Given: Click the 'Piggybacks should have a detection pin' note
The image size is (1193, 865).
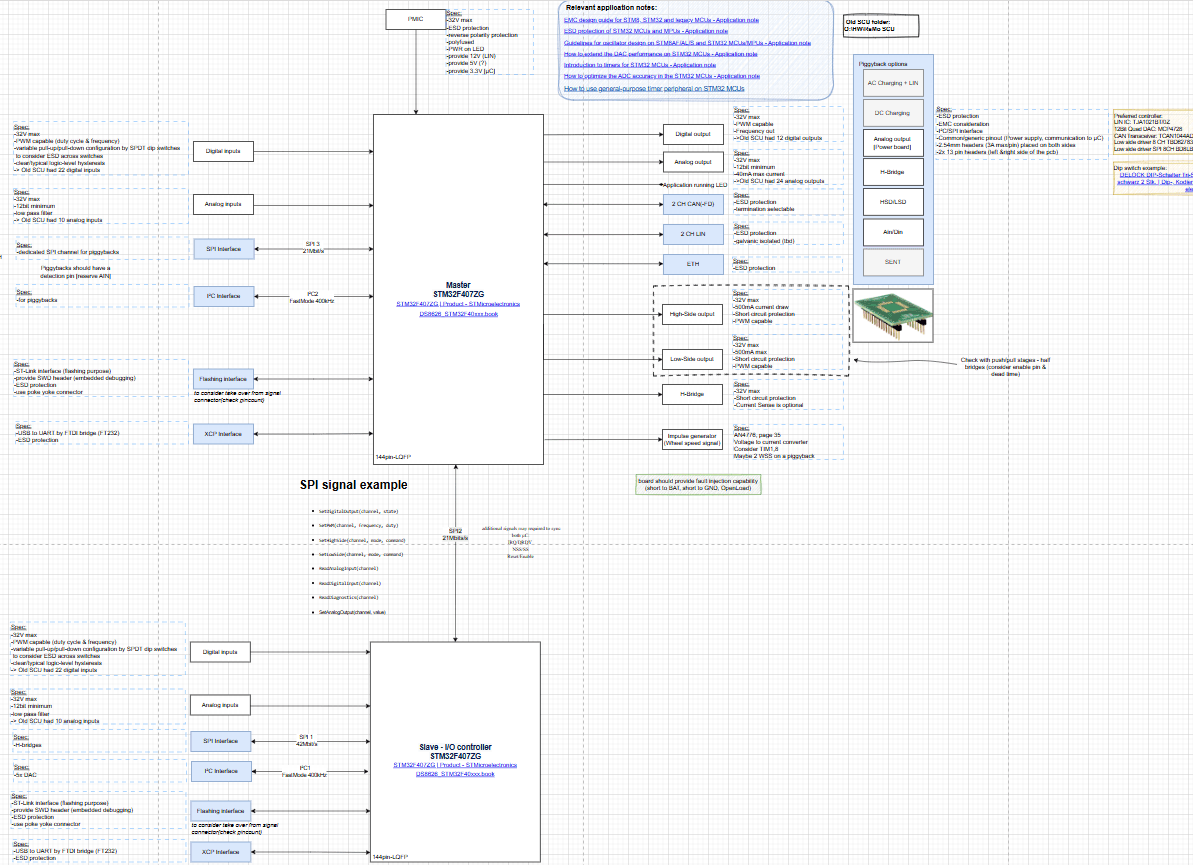Looking at the screenshot, I should (x=75, y=272).
